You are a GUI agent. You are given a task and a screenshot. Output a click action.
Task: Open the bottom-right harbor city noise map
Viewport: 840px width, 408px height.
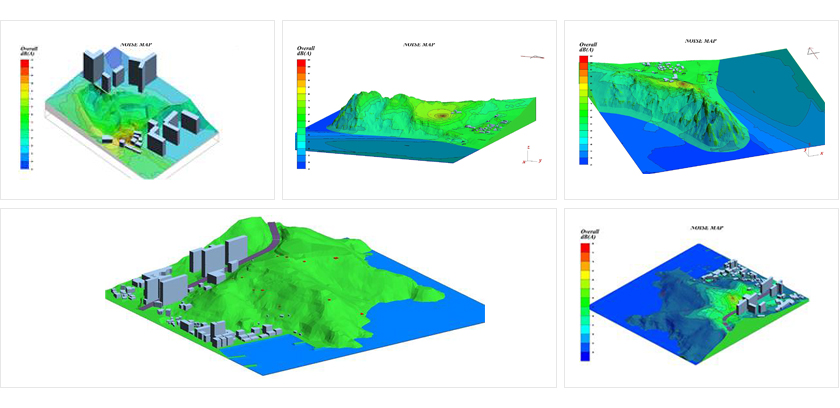(x=700, y=298)
